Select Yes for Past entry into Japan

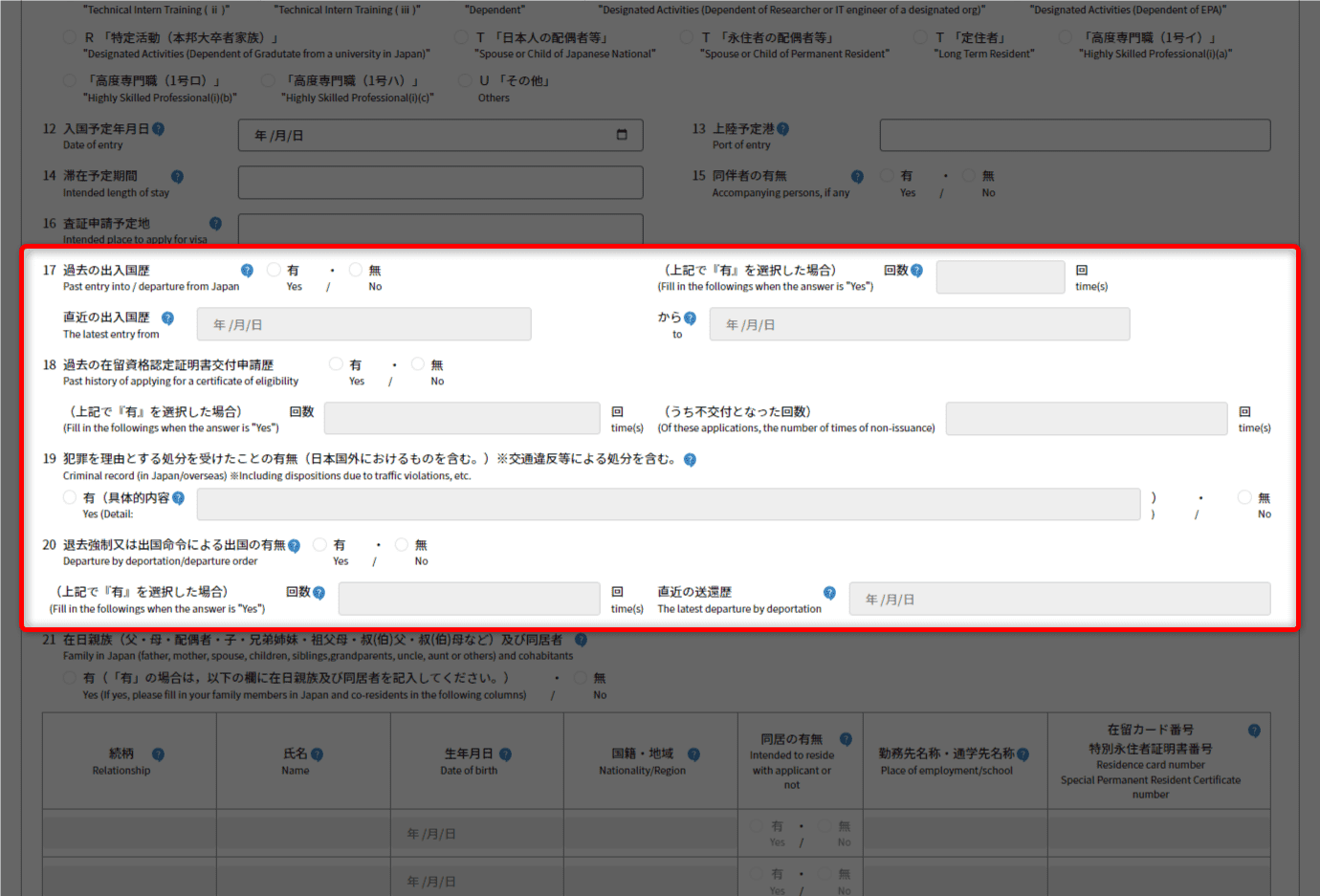point(274,271)
